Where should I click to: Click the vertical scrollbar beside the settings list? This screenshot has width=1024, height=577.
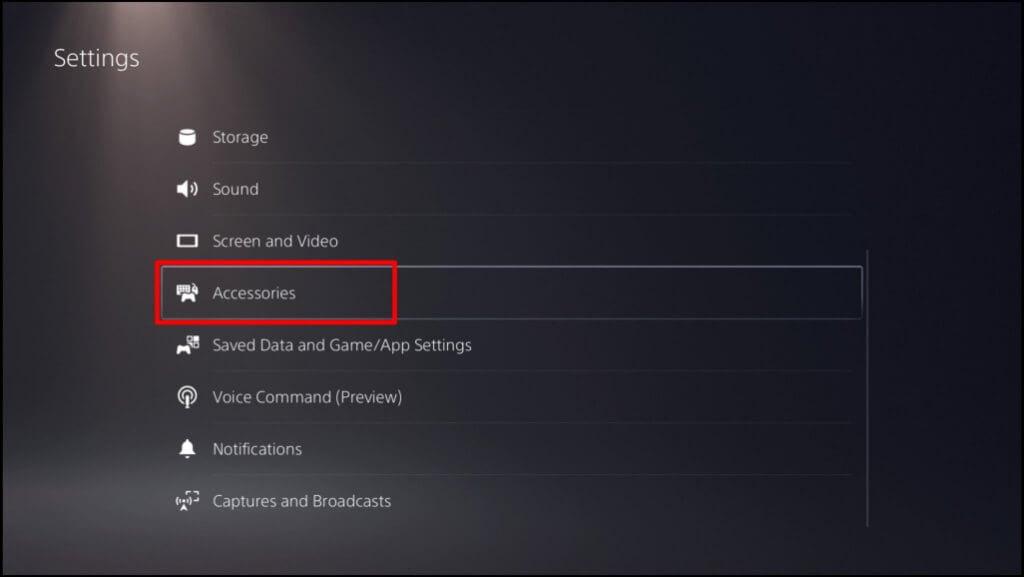pos(867,390)
